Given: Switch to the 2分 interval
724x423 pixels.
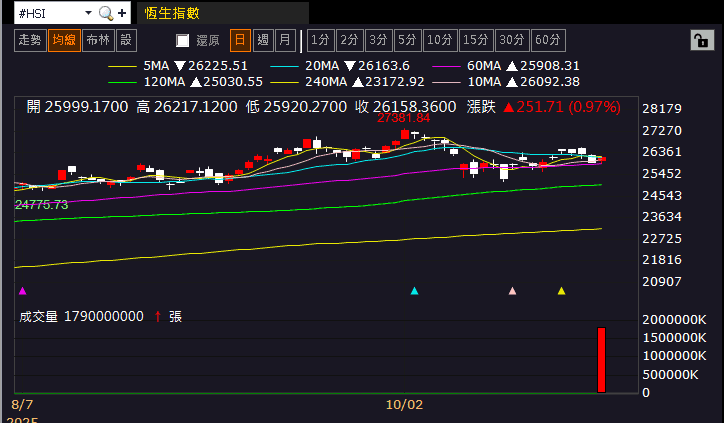Looking at the screenshot, I should point(350,40).
